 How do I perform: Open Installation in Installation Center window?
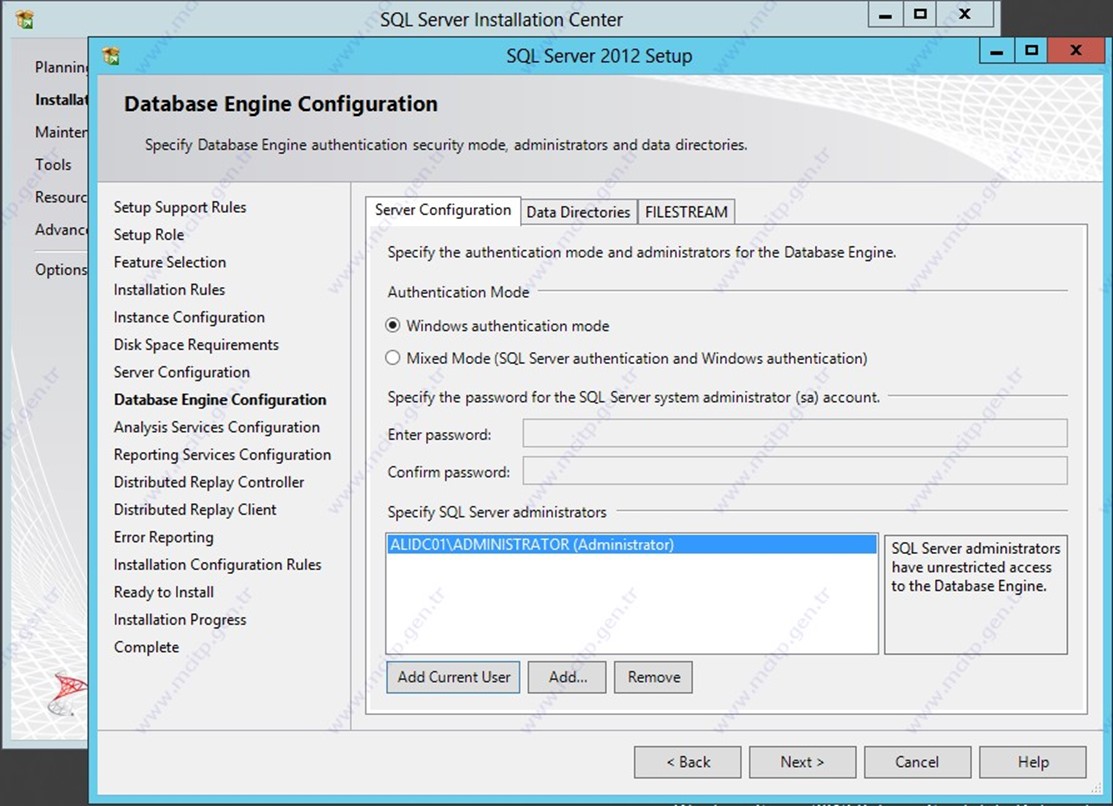(61, 99)
